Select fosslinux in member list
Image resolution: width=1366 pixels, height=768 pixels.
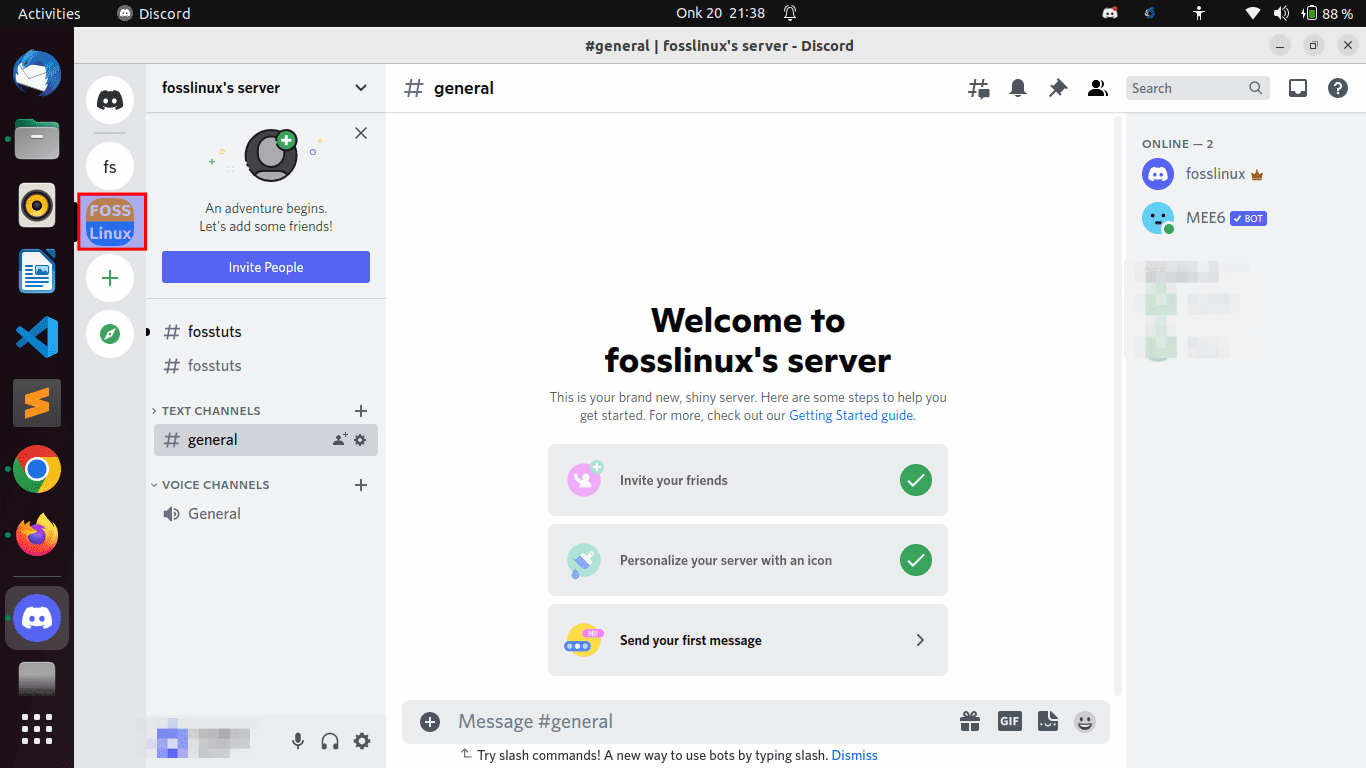pos(1240,174)
